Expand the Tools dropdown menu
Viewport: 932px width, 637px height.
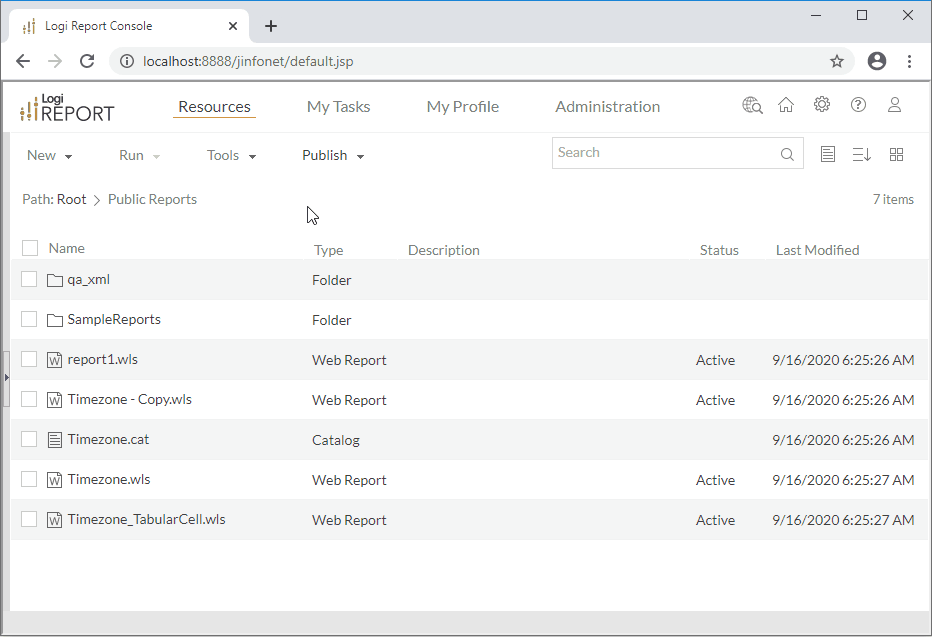[231, 156]
